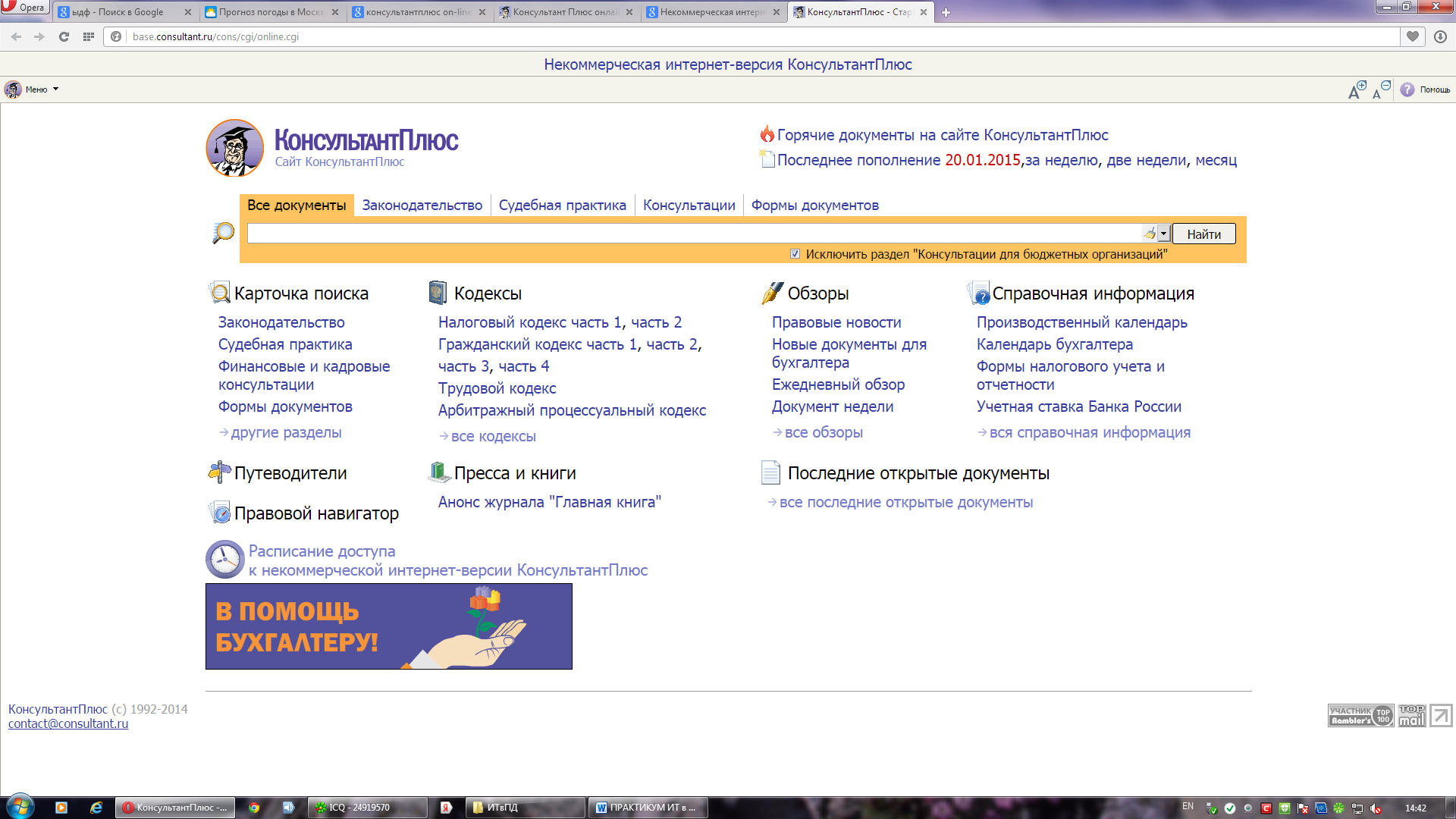Bookmark the page with heart icon
The height and width of the screenshot is (819, 1456).
tap(1413, 36)
